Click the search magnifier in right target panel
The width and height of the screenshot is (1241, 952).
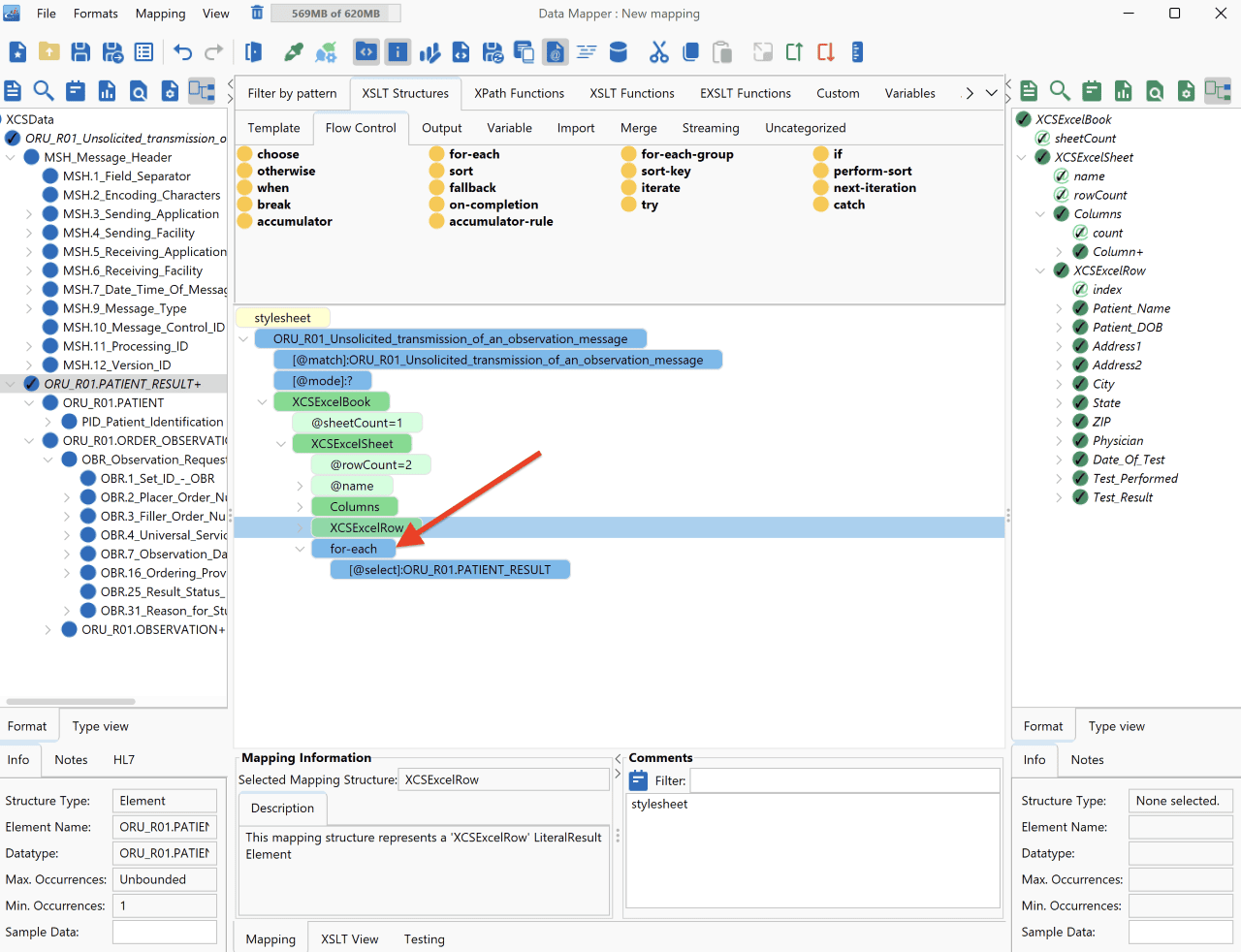tap(1060, 91)
